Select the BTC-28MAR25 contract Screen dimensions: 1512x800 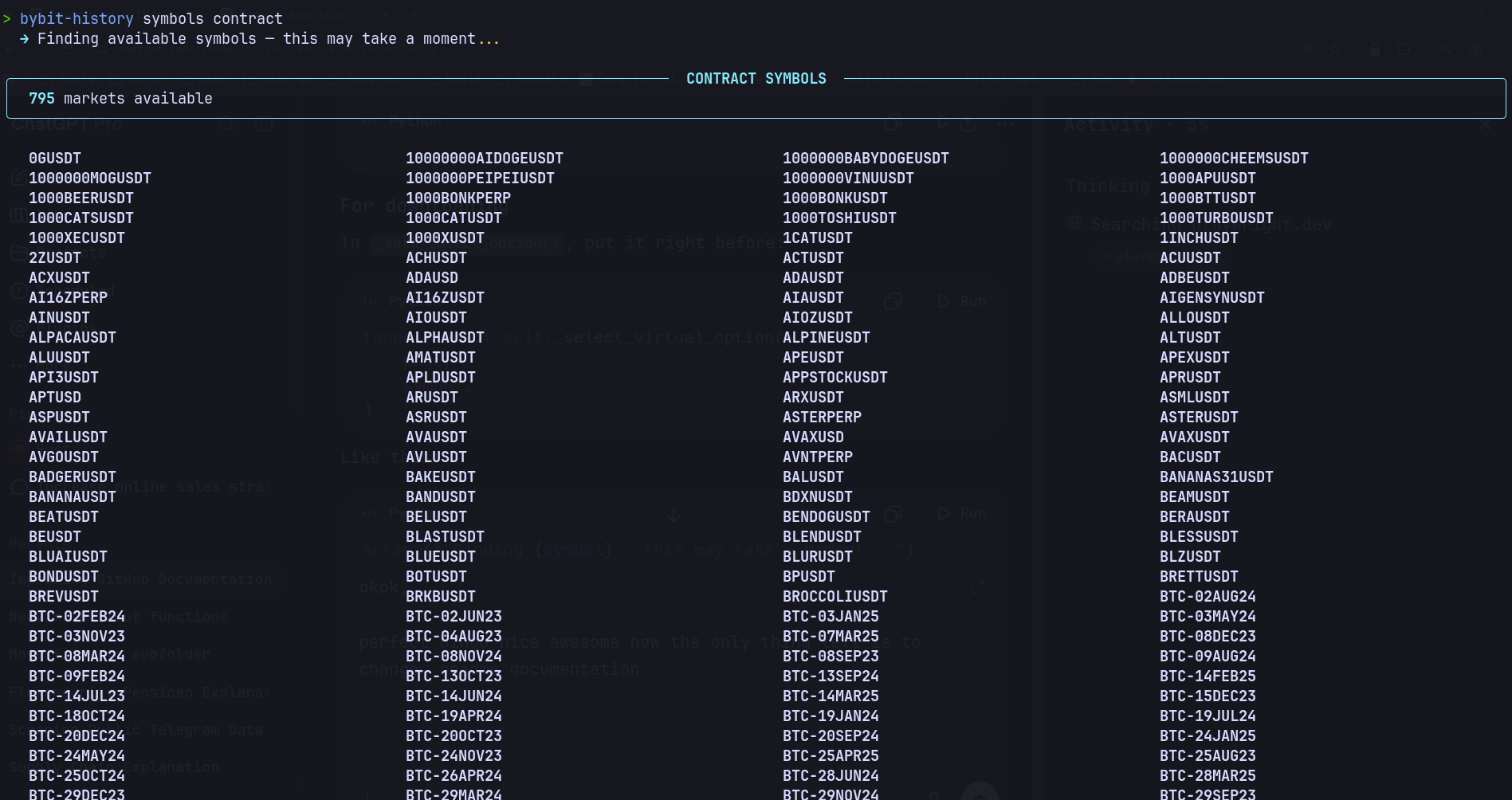[x=1208, y=776]
